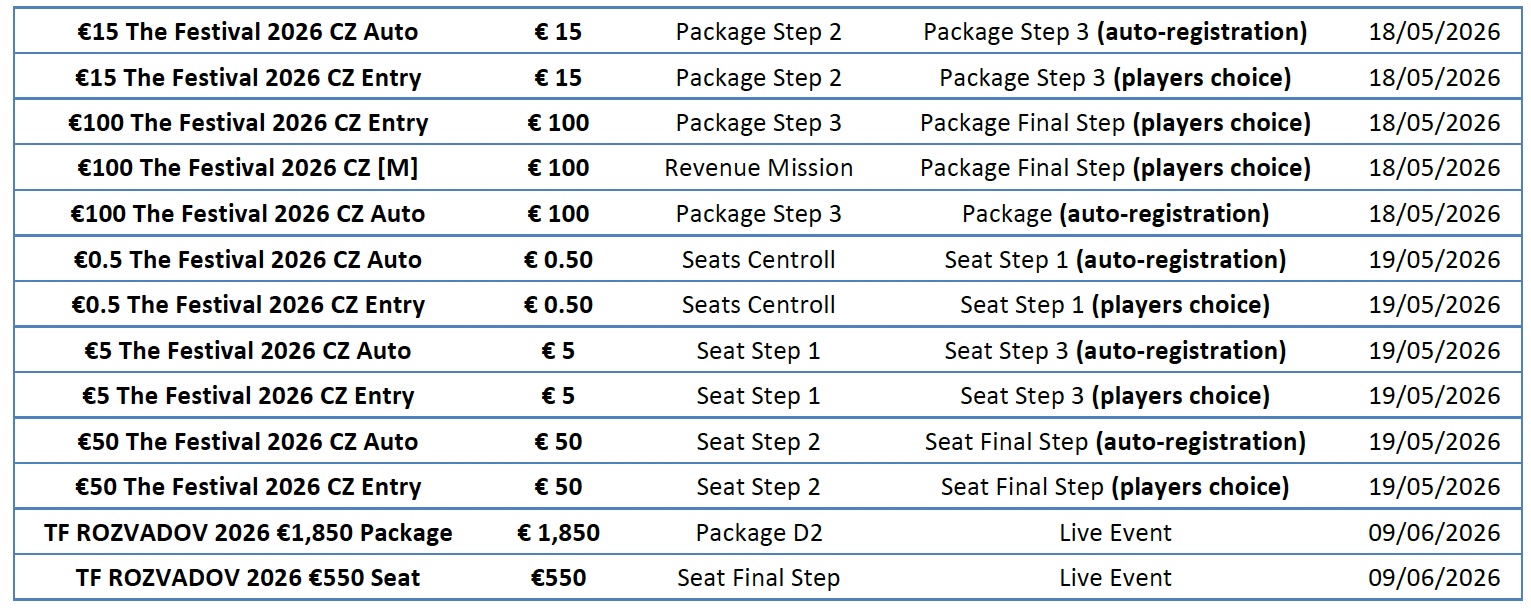
Task: Click €0.5 The Festival 2026 CZ Entry name
Action: point(248,305)
